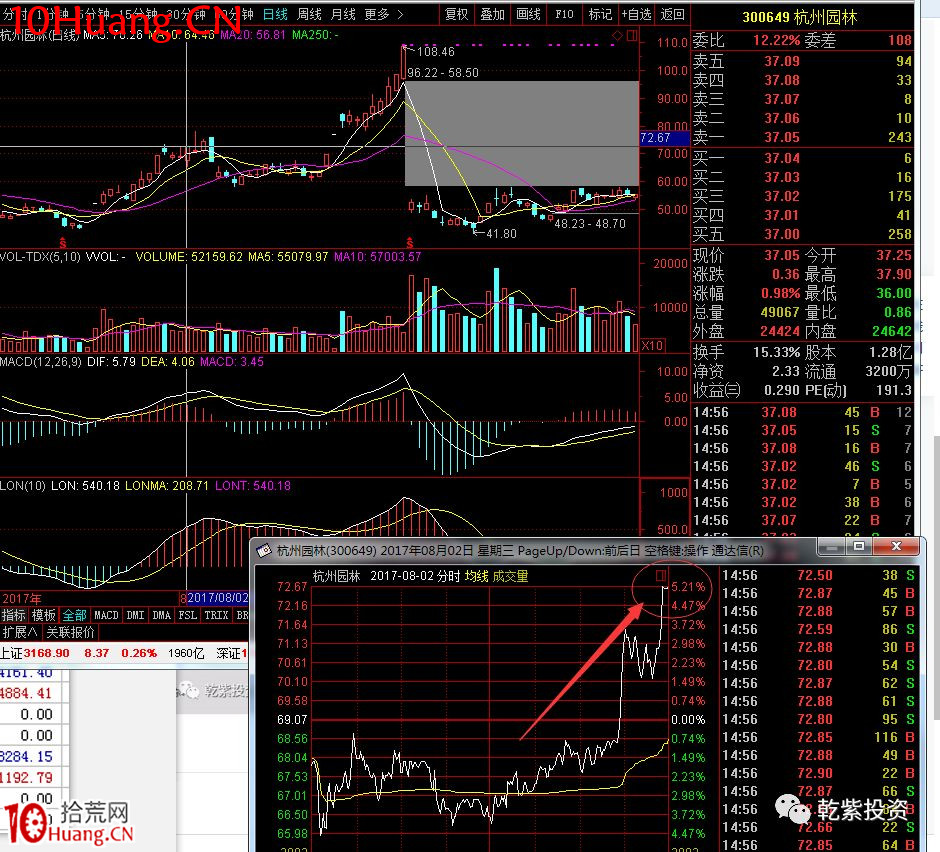Switch chart period to 15分钟
The width and height of the screenshot is (940, 852).
138,14
